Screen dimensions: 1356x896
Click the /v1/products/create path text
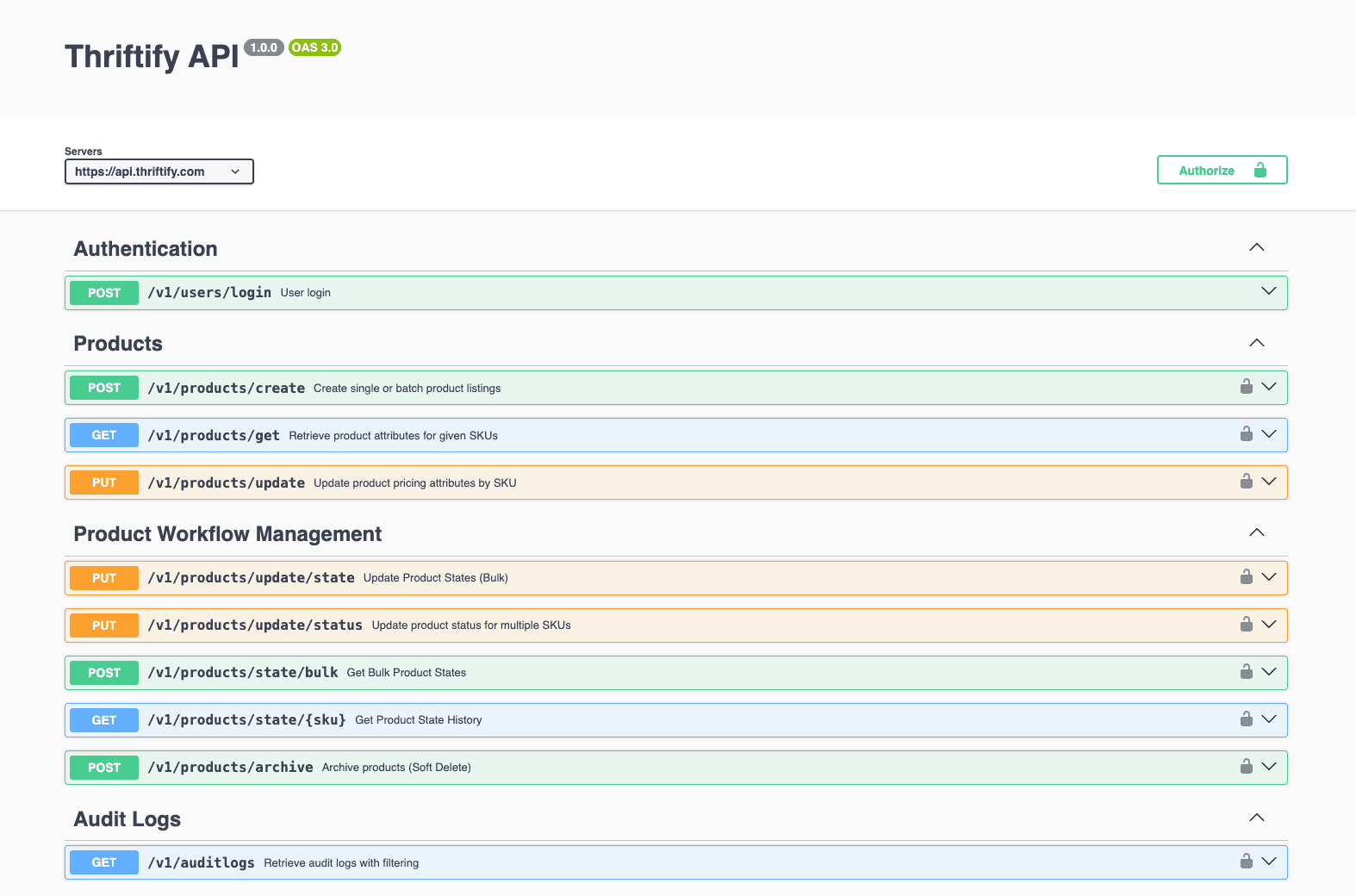click(x=226, y=389)
